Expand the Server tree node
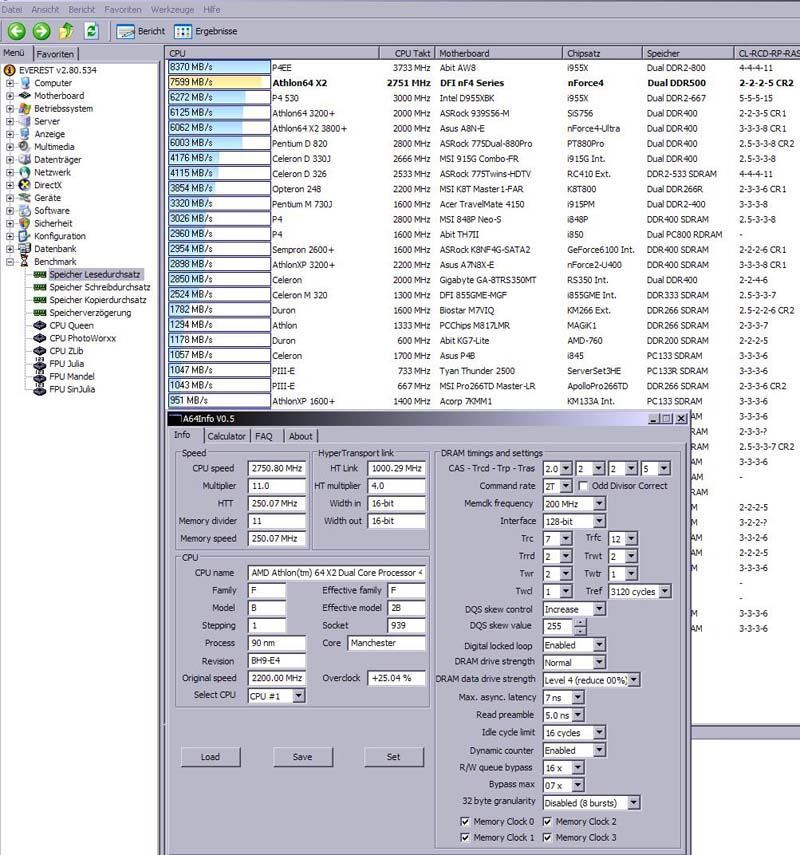The width and height of the screenshot is (800, 855). [10, 122]
